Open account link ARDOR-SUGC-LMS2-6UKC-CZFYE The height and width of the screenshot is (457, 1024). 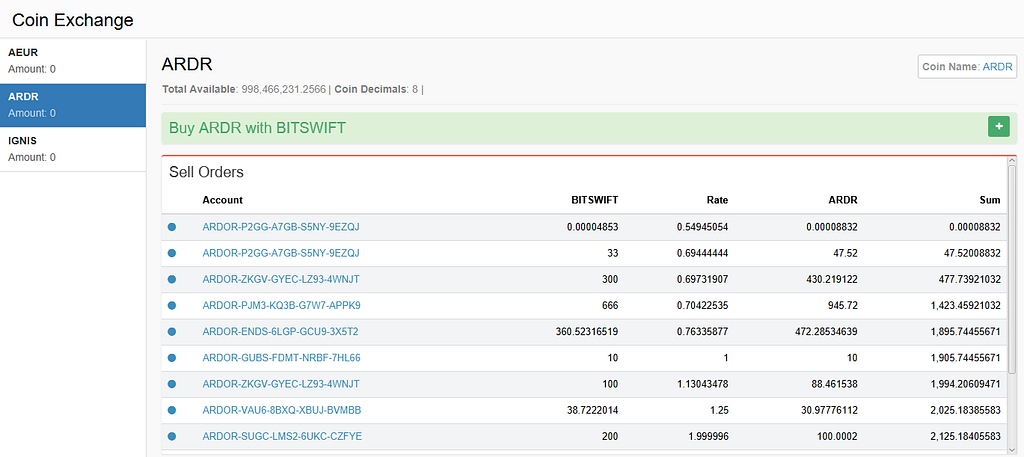pos(281,436)
